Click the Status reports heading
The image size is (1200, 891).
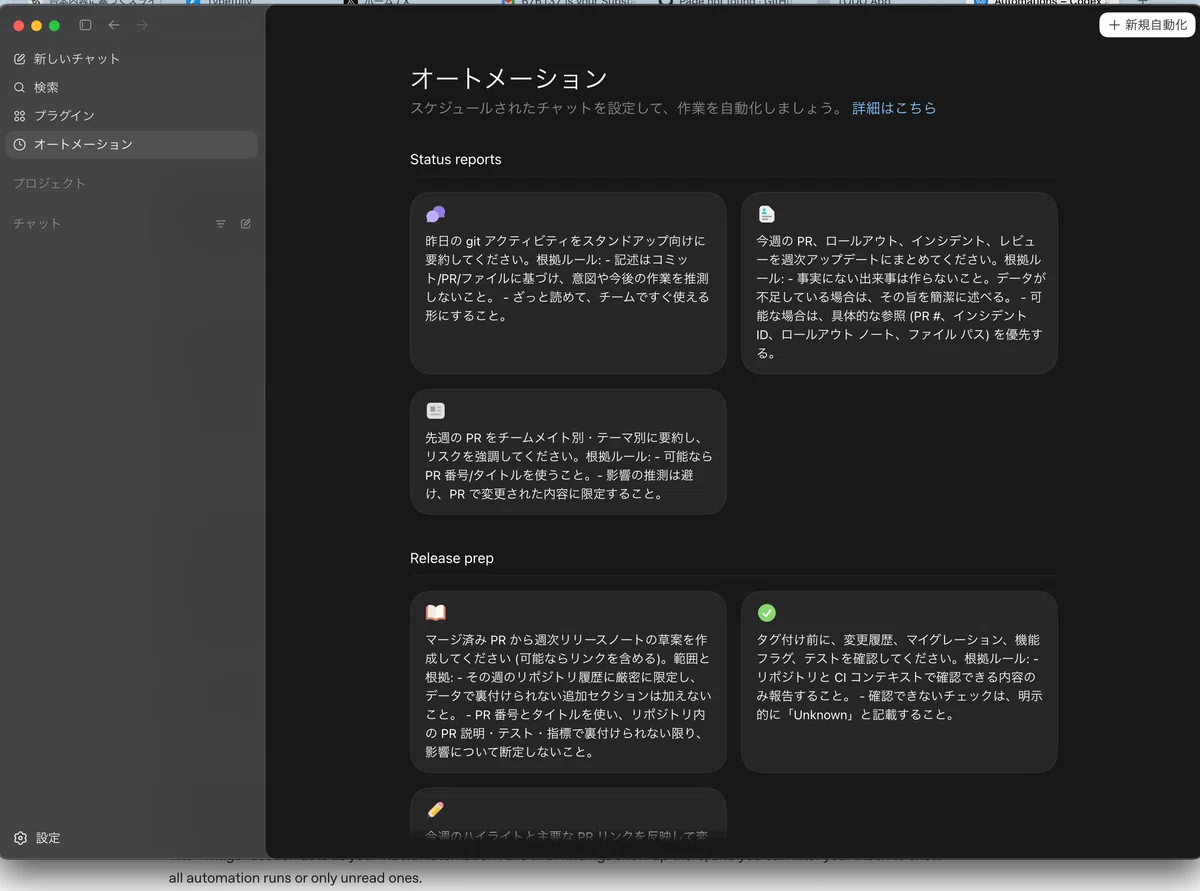(456, 159)
